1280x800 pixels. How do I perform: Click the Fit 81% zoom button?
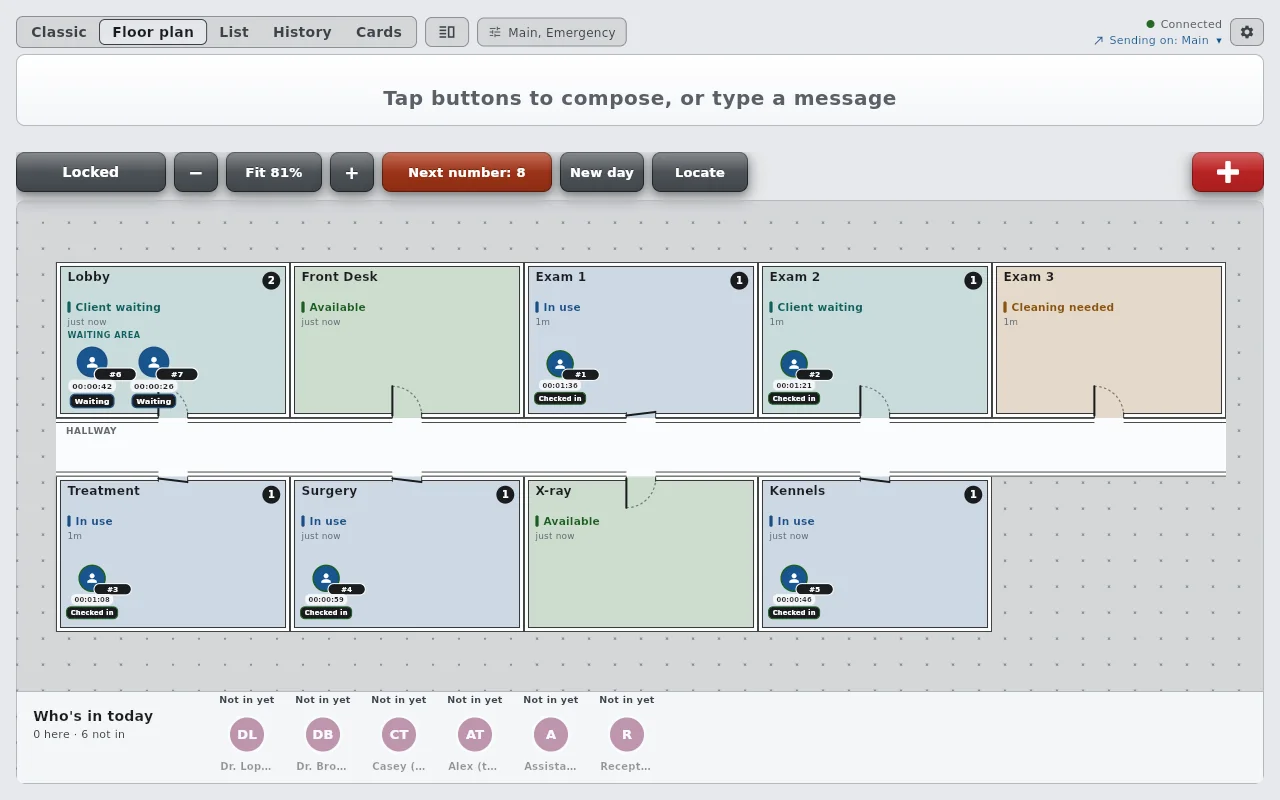(274, 172)
